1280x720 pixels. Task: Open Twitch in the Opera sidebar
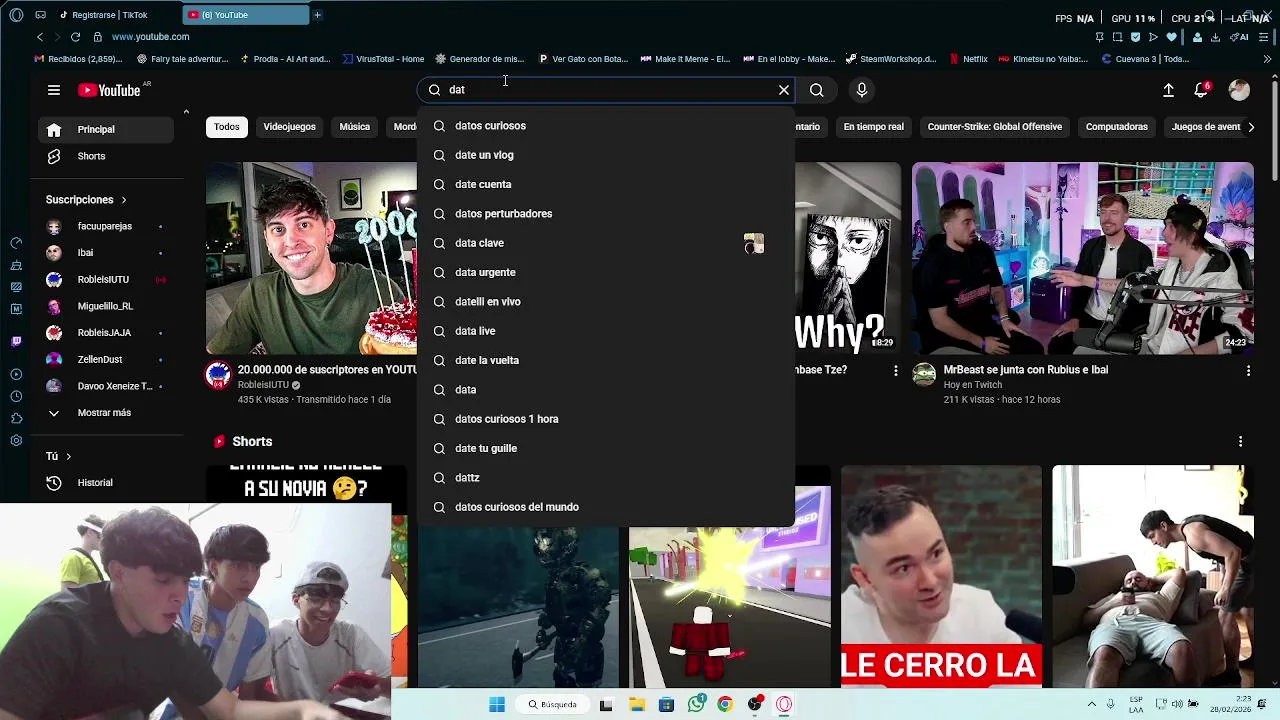point(16,342)
